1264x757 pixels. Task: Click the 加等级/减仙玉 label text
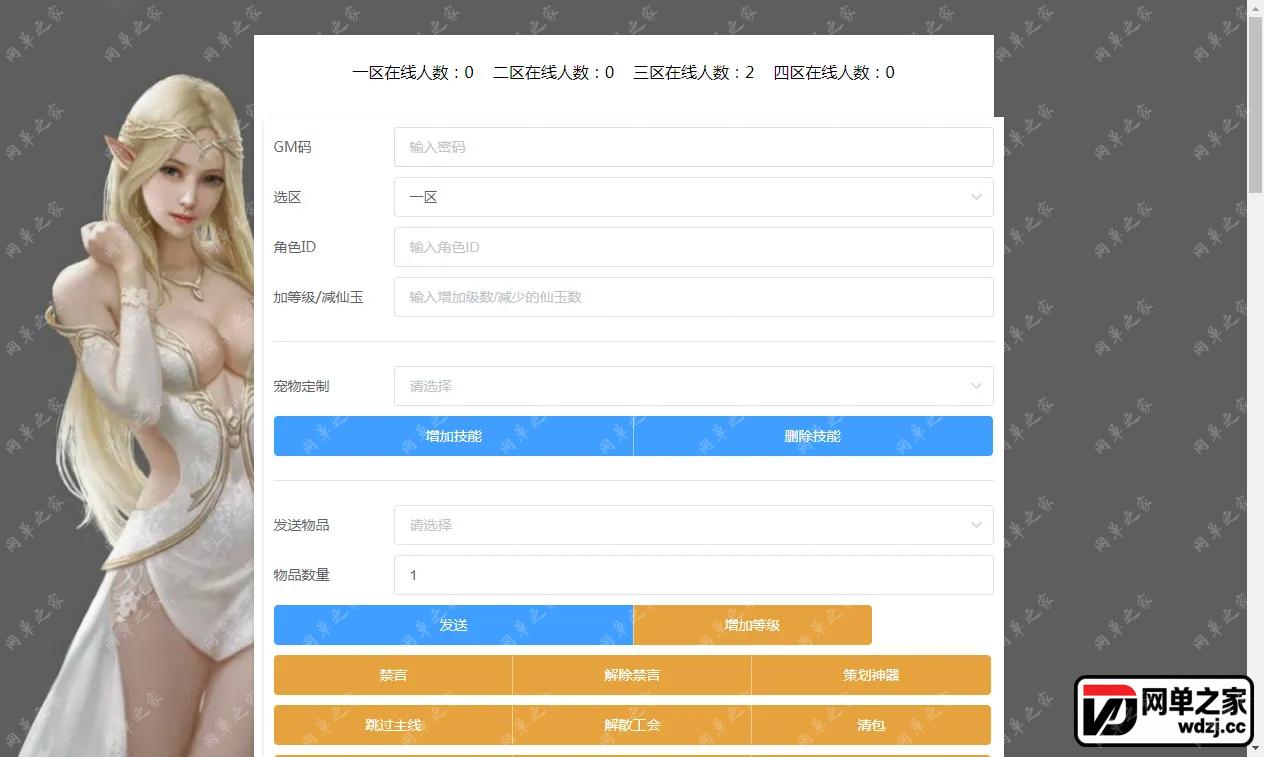click(318, 297)
